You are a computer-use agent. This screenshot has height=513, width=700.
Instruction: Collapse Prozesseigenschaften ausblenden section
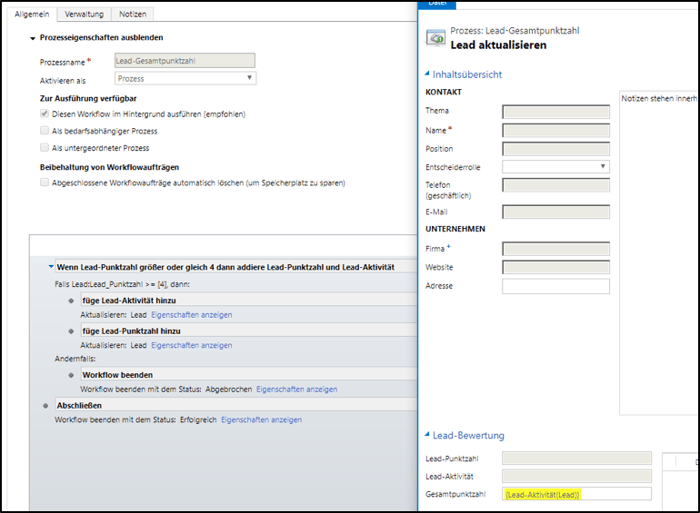click(x=33, y=38)
